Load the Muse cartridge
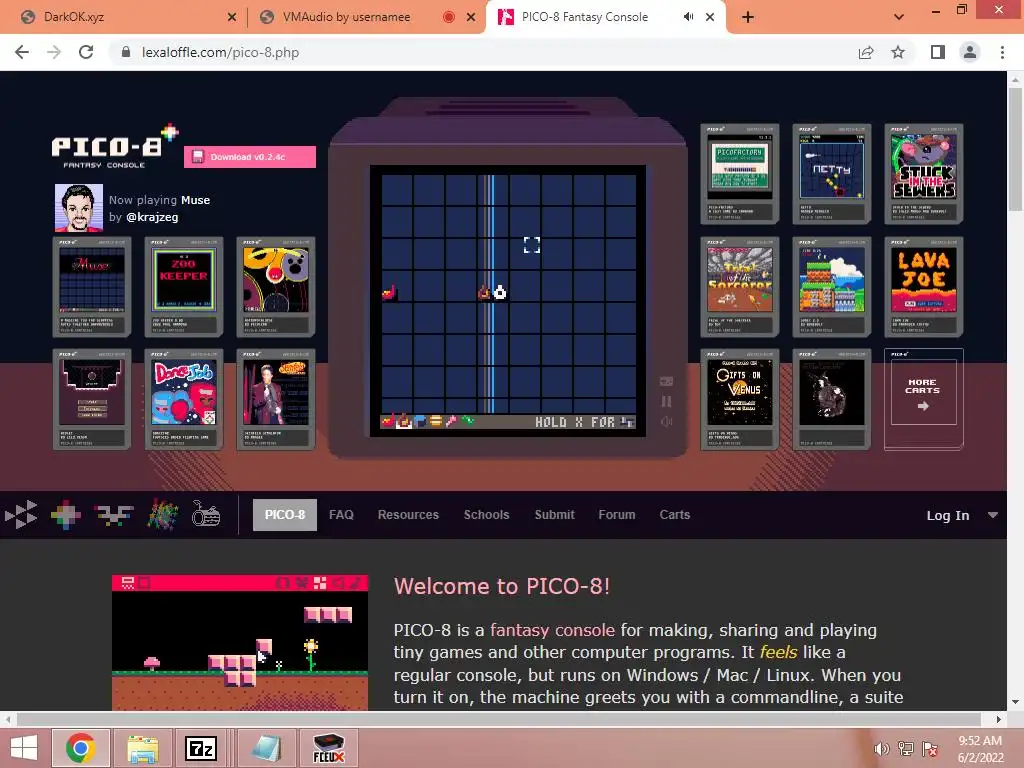The width and height of the screenshot is (1024, 768). 92,287
